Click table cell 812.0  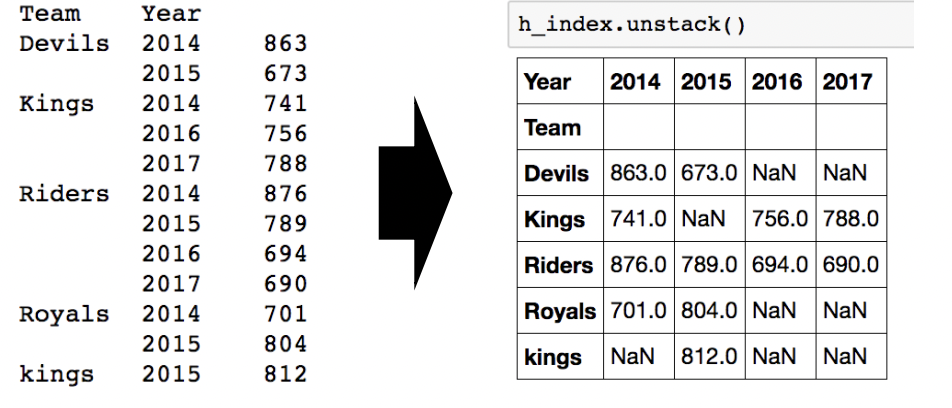pos(709,357)
